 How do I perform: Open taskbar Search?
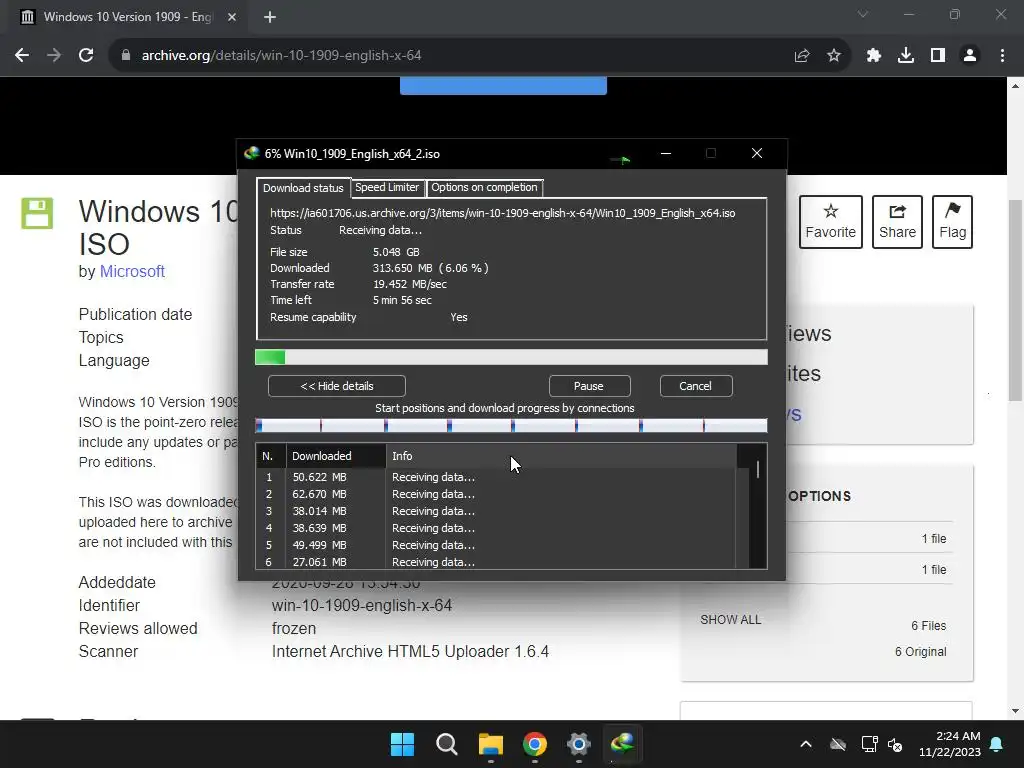(447, 744)
